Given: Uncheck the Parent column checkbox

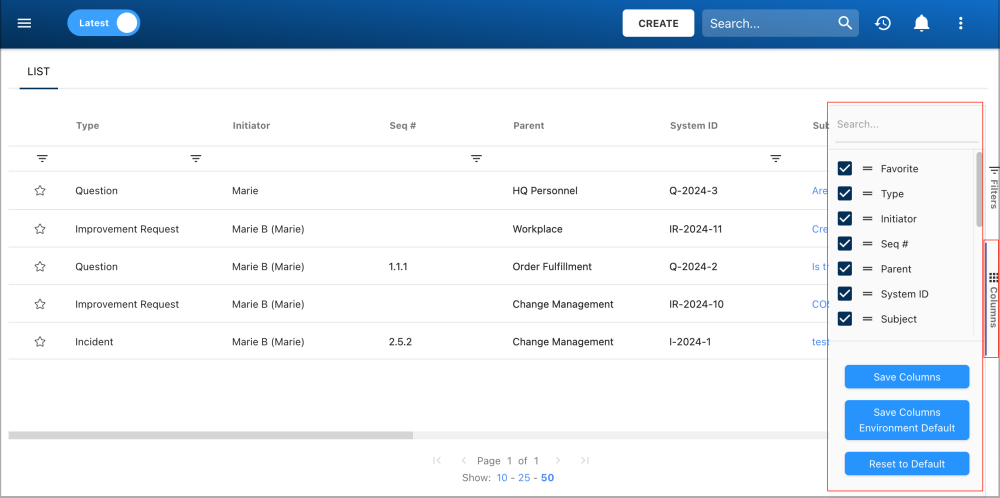Looking at the screenshot, I should pyautogui.click(x=845, y=268).
